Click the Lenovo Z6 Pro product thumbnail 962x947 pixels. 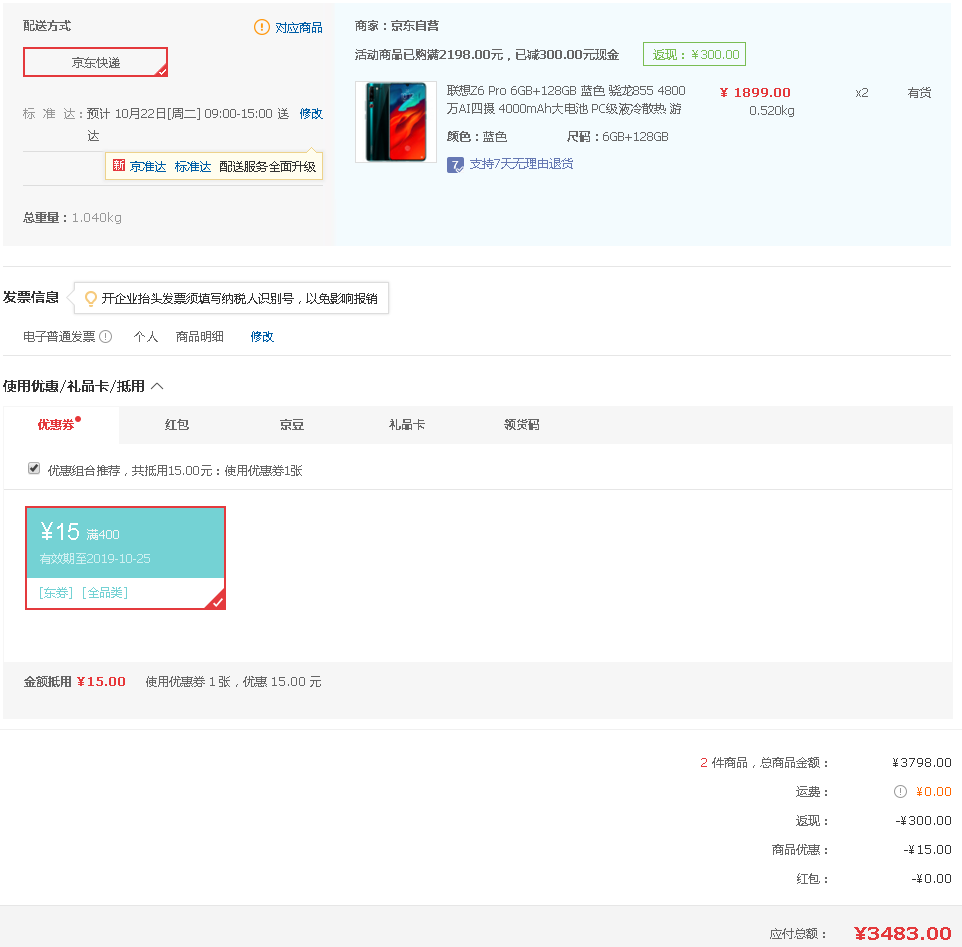(396, 121)
